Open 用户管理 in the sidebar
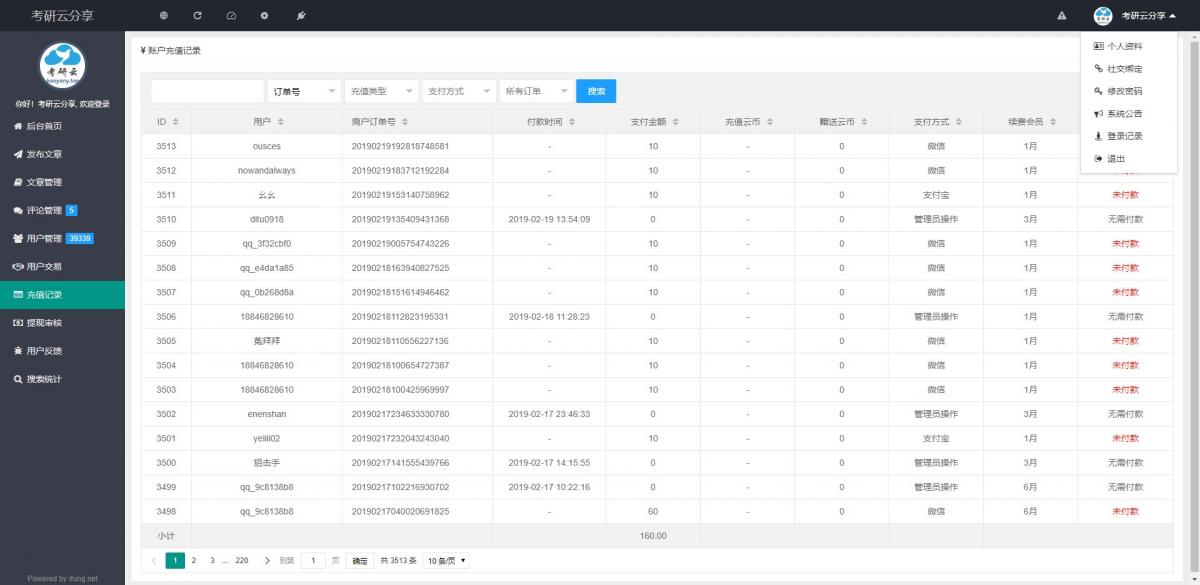The height and width of the screenshot is (585, 1200). (x=62, y=238)
